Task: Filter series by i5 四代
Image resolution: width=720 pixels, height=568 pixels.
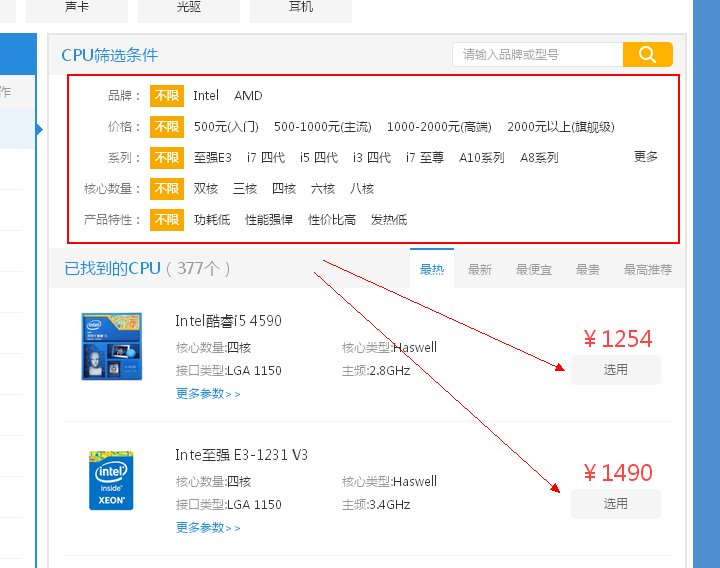Action: point(319,157)
